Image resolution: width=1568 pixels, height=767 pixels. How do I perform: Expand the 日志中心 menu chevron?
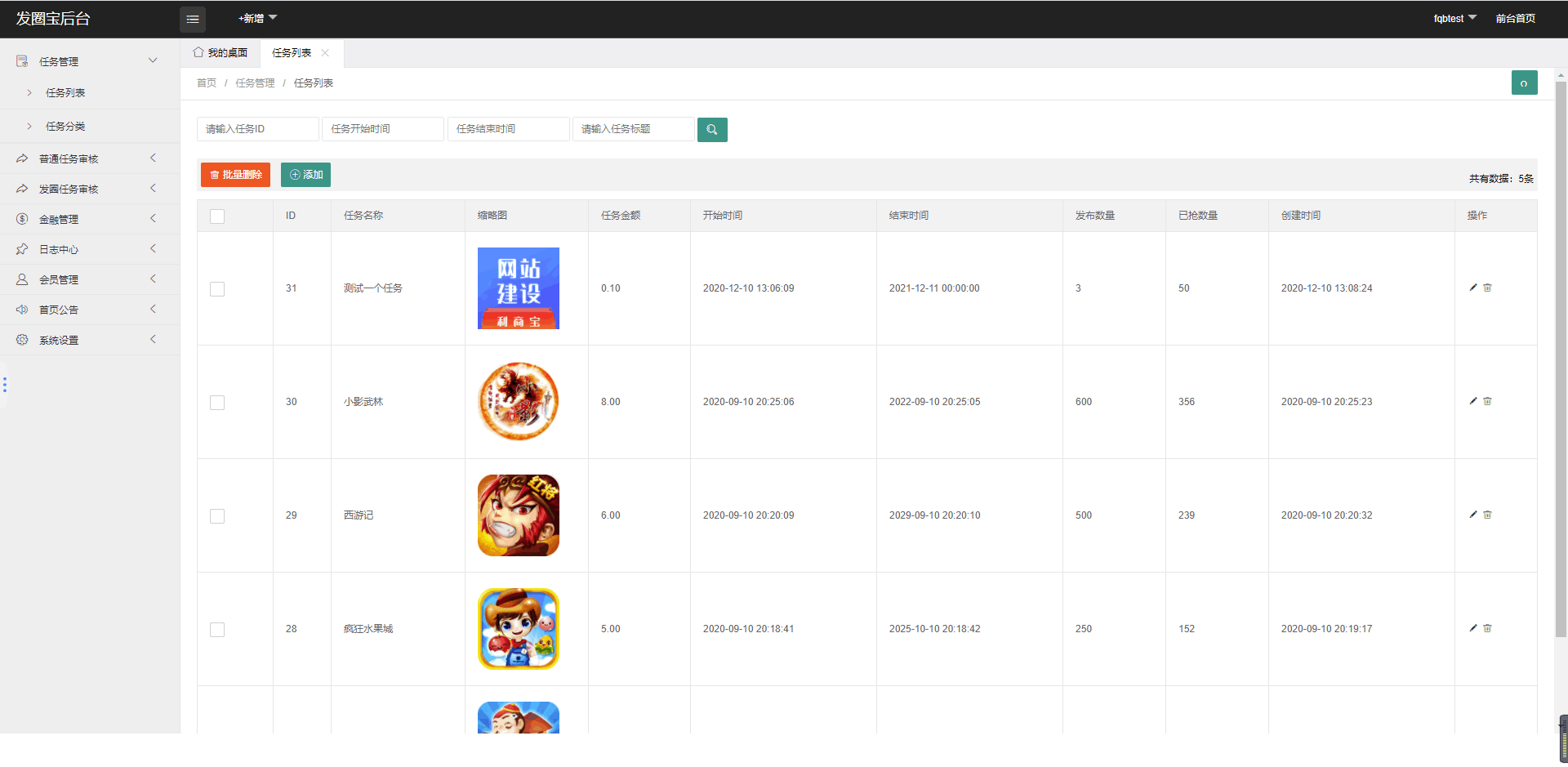coord(153,248)
